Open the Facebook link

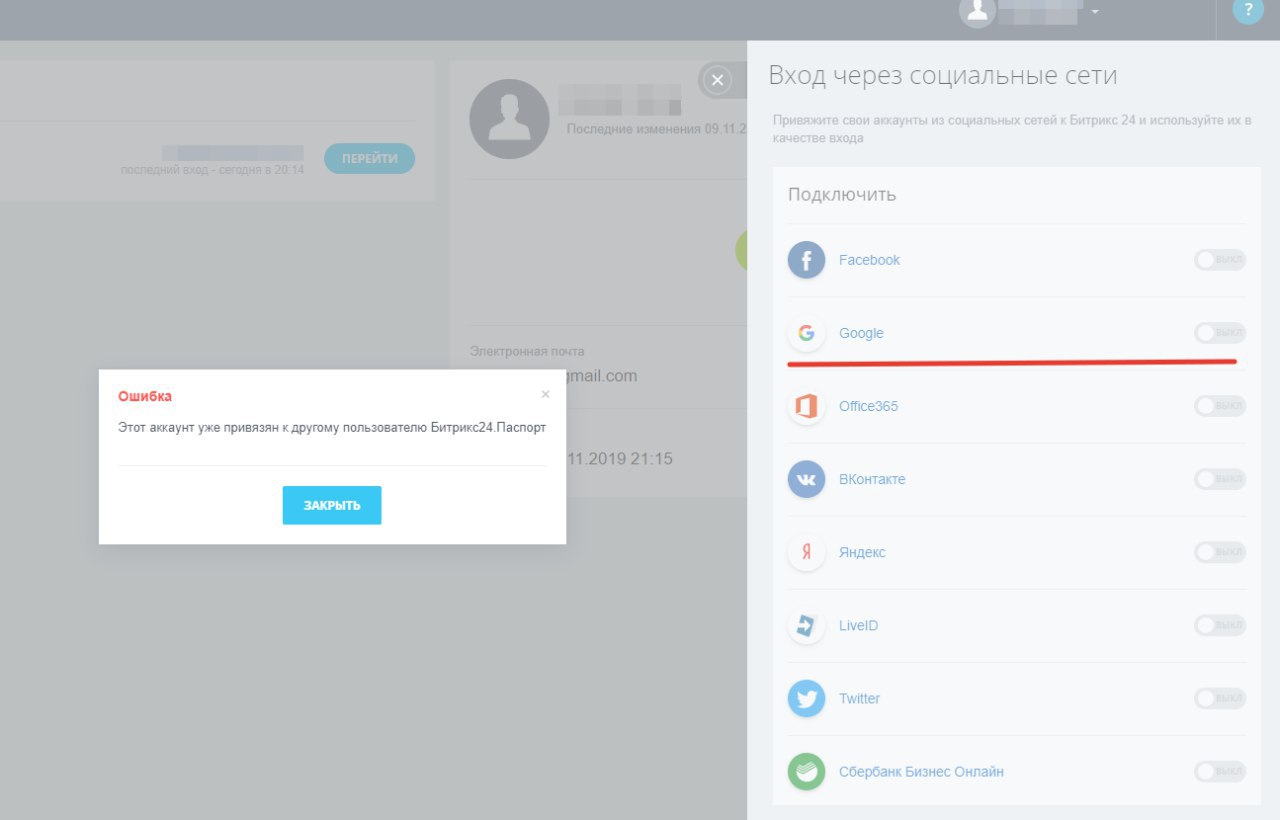[869, 260]
